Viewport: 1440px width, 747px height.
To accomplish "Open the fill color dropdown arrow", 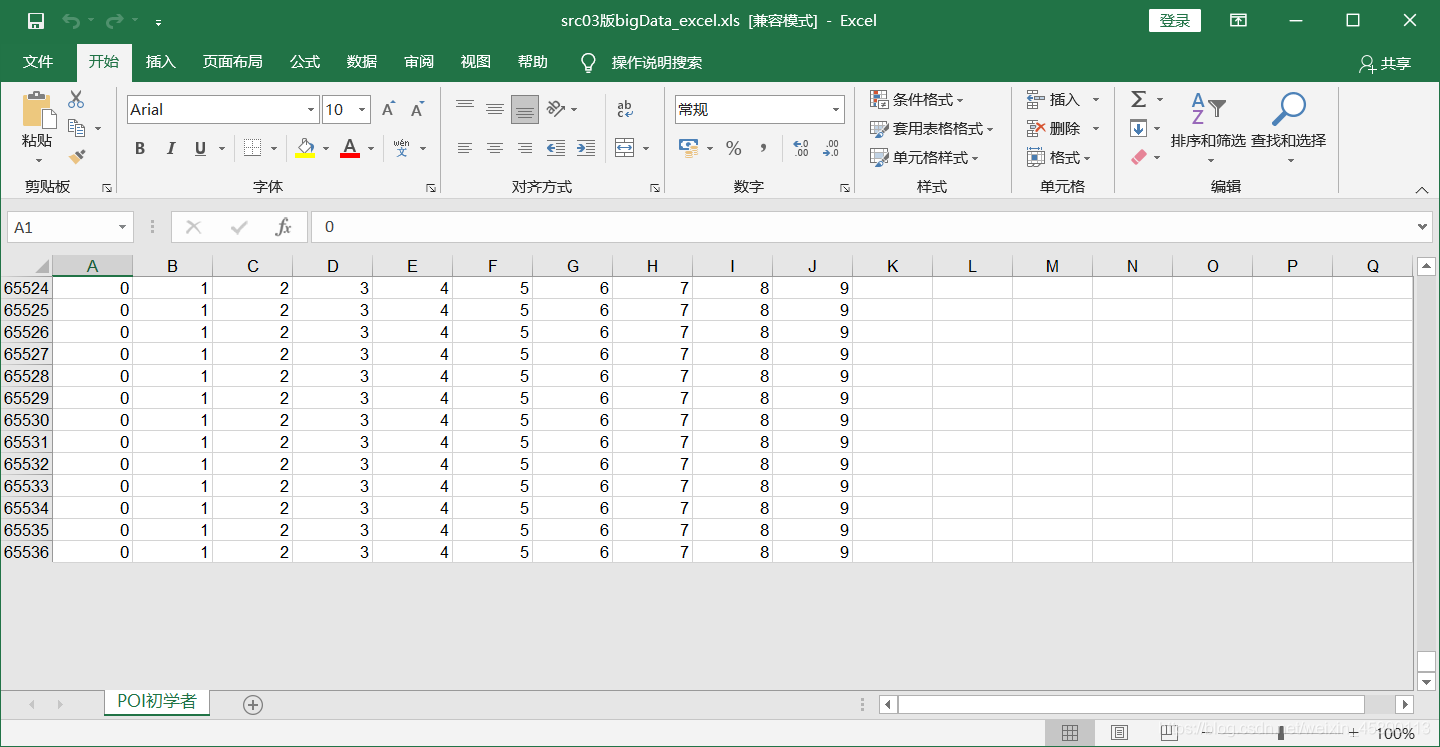I will click(326, 149).
